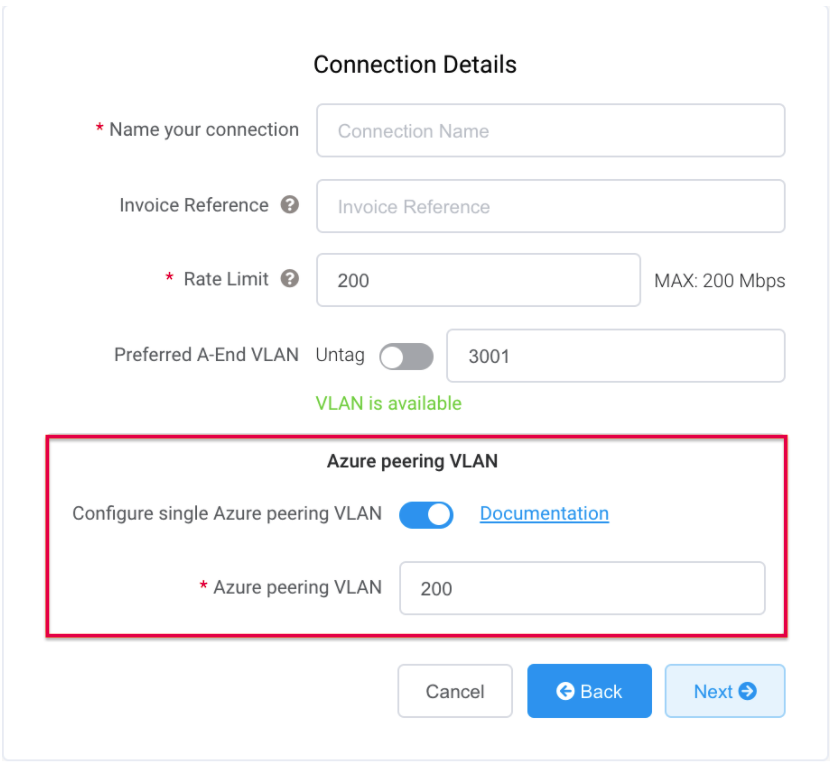Click the "Untag" label text
The height and width of the screenshot is (762, 834).
pos(340,355)
